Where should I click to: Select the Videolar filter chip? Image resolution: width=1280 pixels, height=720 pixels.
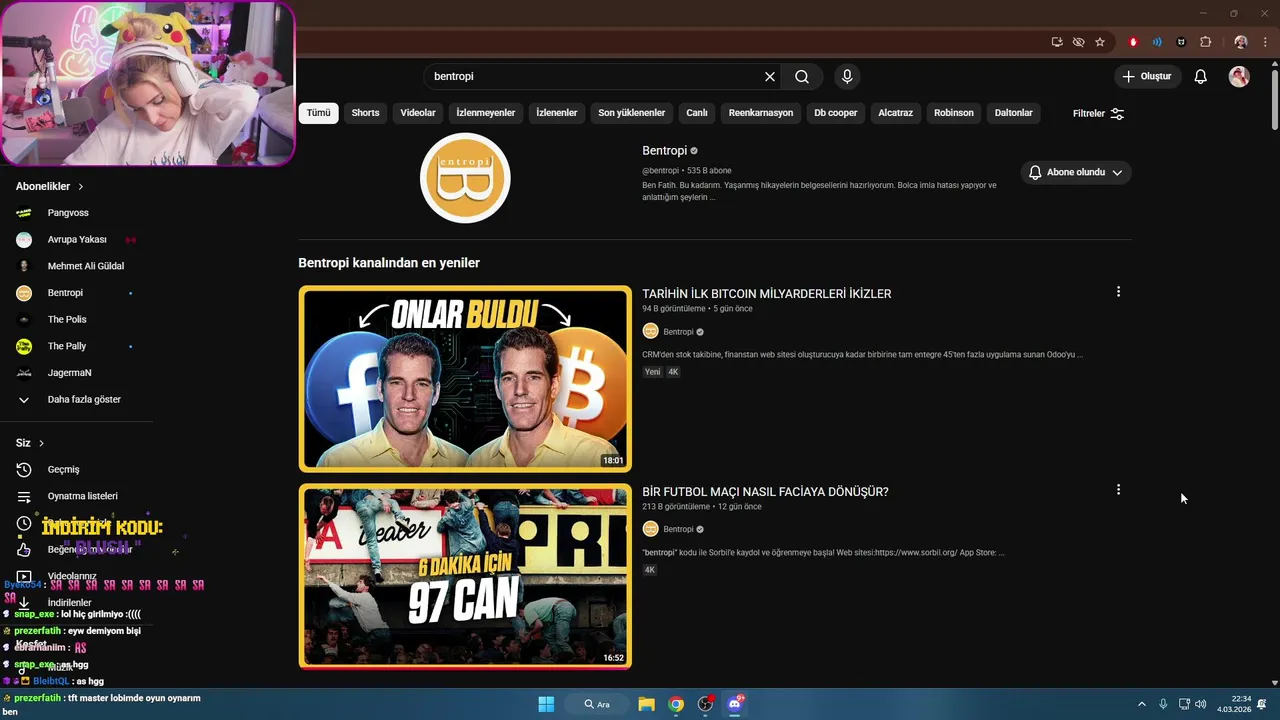(x=418, y=113)
